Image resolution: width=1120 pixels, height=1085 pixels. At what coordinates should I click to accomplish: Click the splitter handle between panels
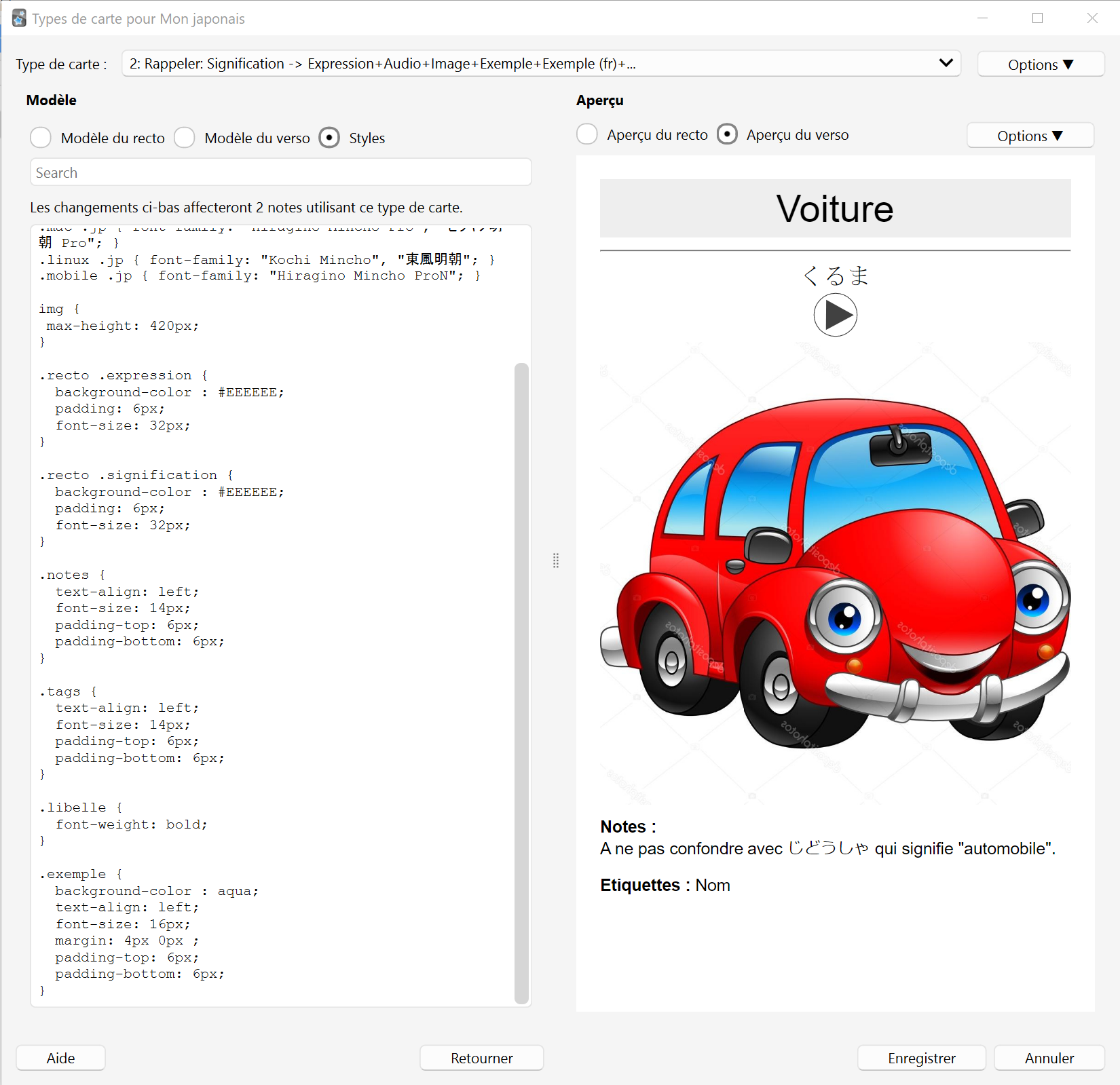(x=556, y=560)
